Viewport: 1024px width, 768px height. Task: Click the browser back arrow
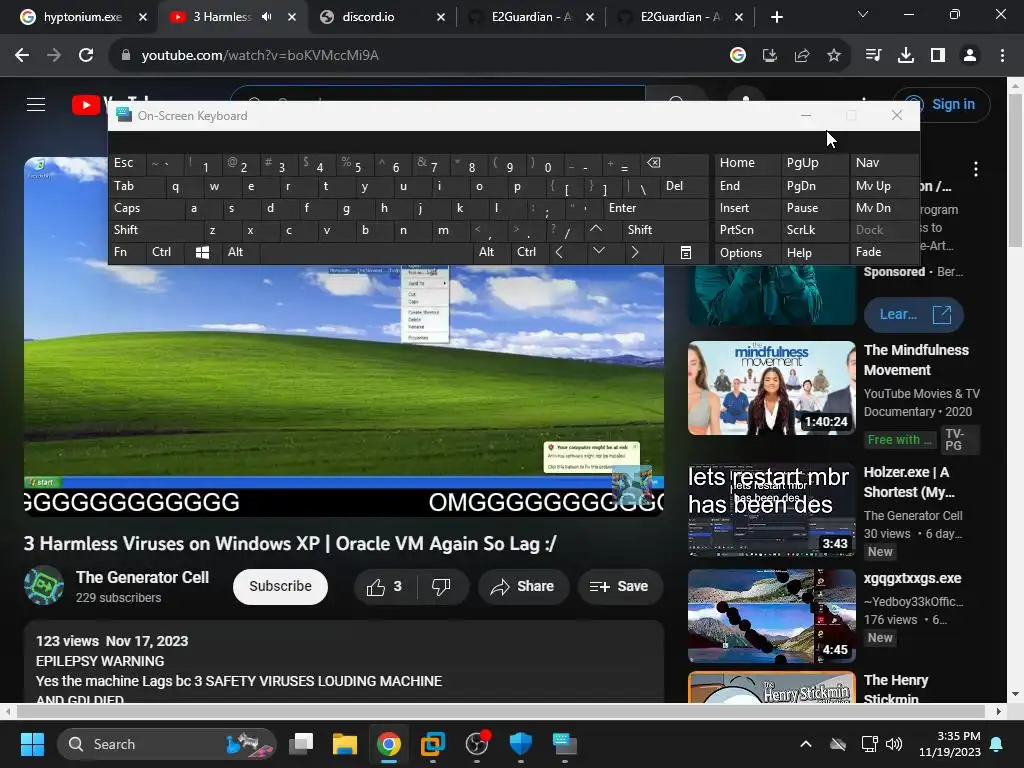point(22,56)
